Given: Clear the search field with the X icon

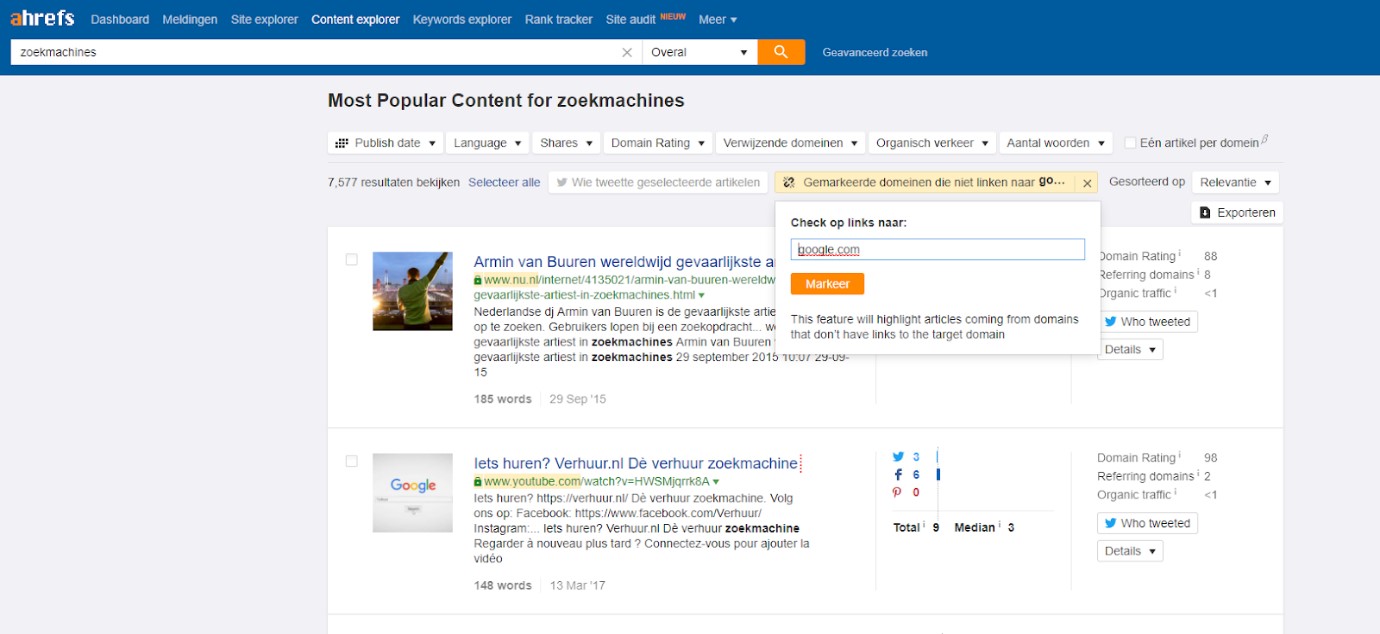Looking at the screenshot, I should [x=627, y=52].
